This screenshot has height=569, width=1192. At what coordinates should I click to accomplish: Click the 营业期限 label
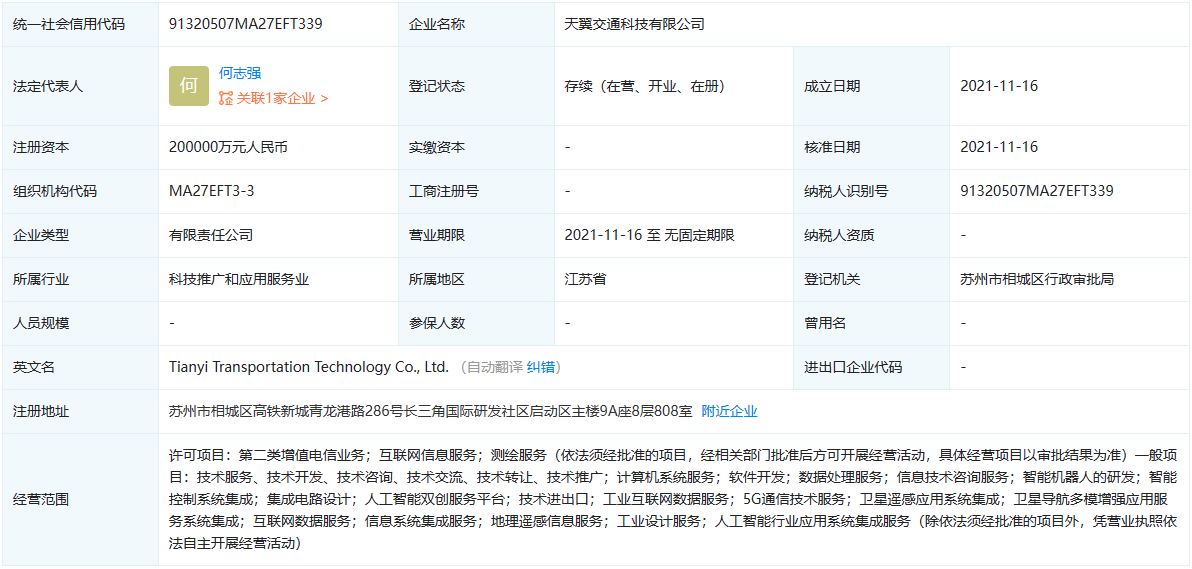point(436,235)
